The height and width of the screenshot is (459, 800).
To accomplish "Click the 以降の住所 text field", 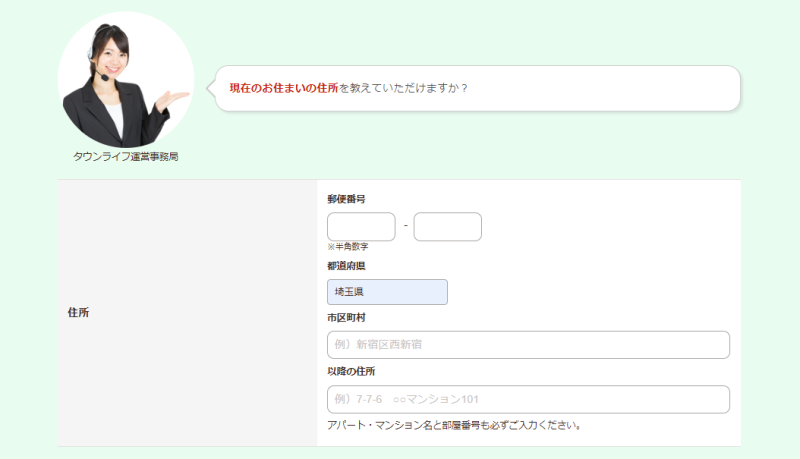I will (x=528, y=399).
